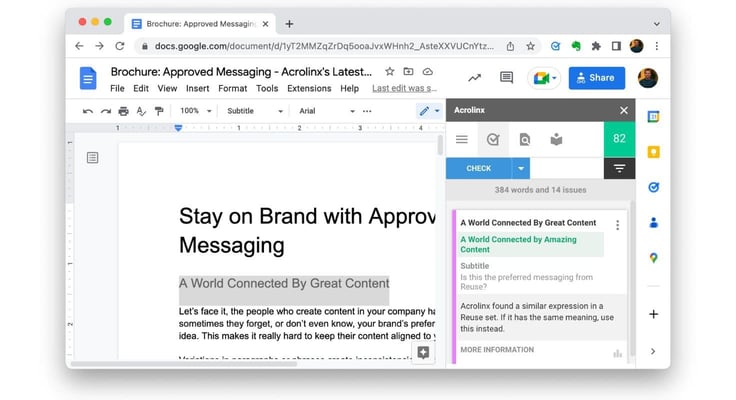Open the Google Docs home icon

click(88, 78)
